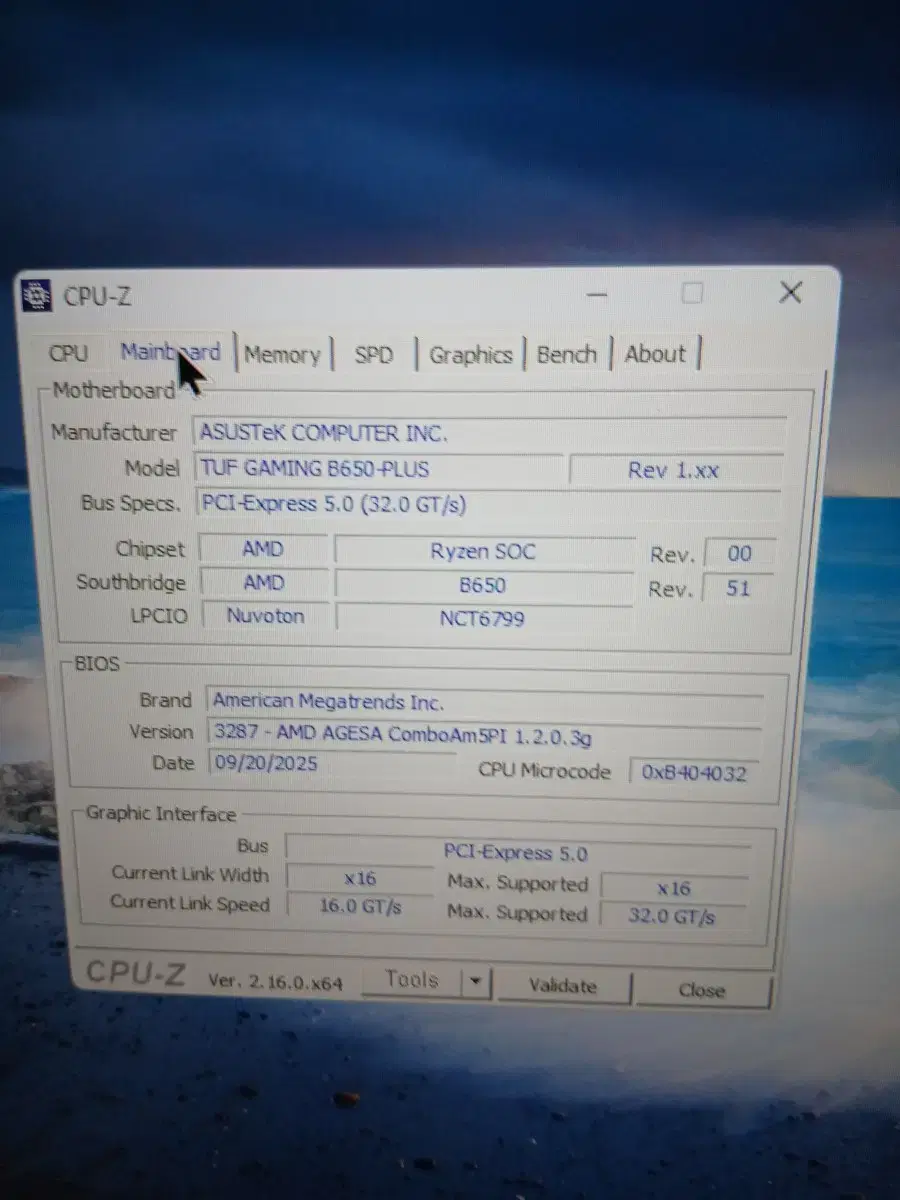Screen dimensions: 900x1200
Task: Click the BIOS Date field 09/20/2025
Action: click(330, 763)
